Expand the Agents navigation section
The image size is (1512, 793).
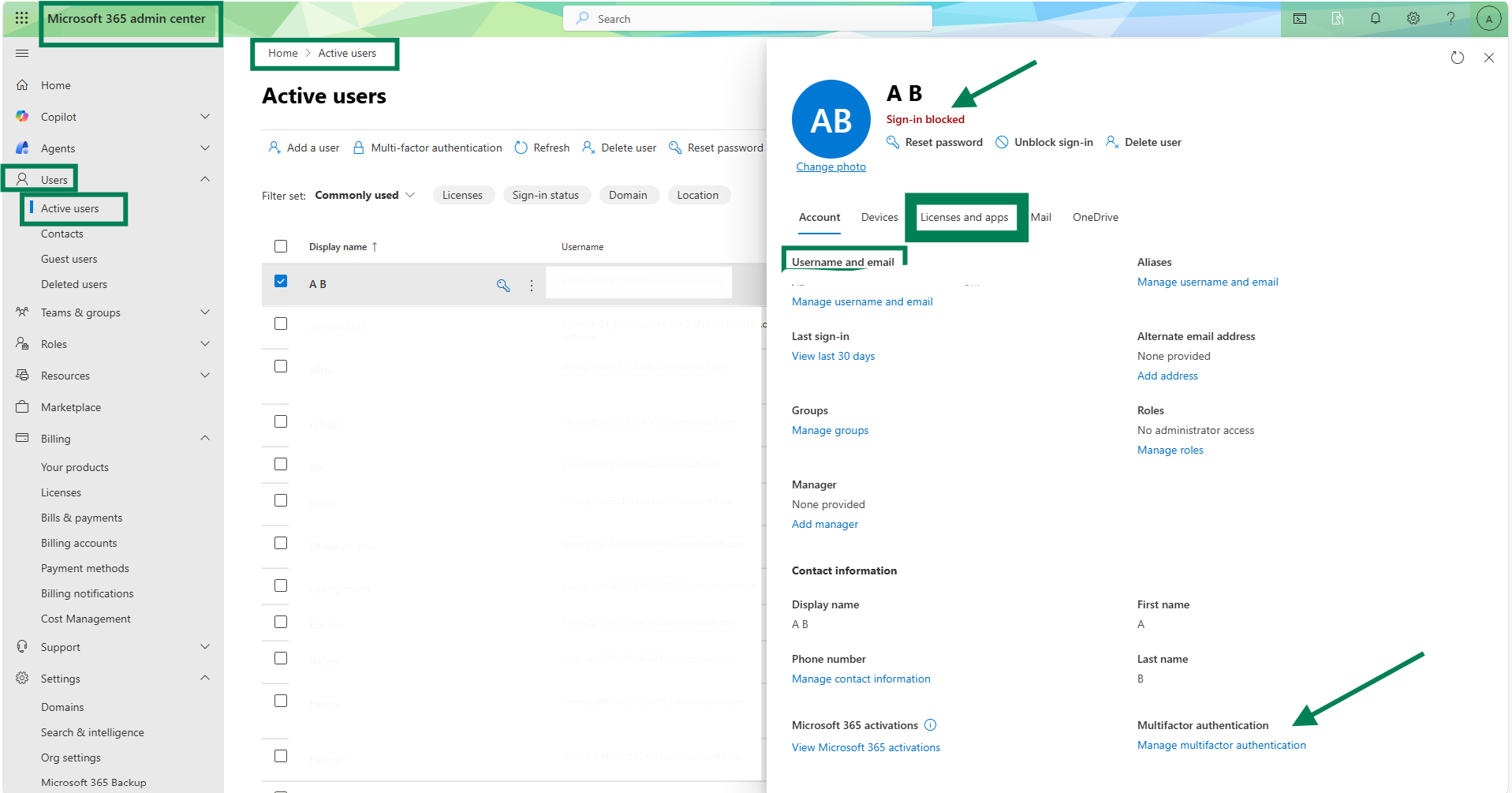click(x=205, y=148)
